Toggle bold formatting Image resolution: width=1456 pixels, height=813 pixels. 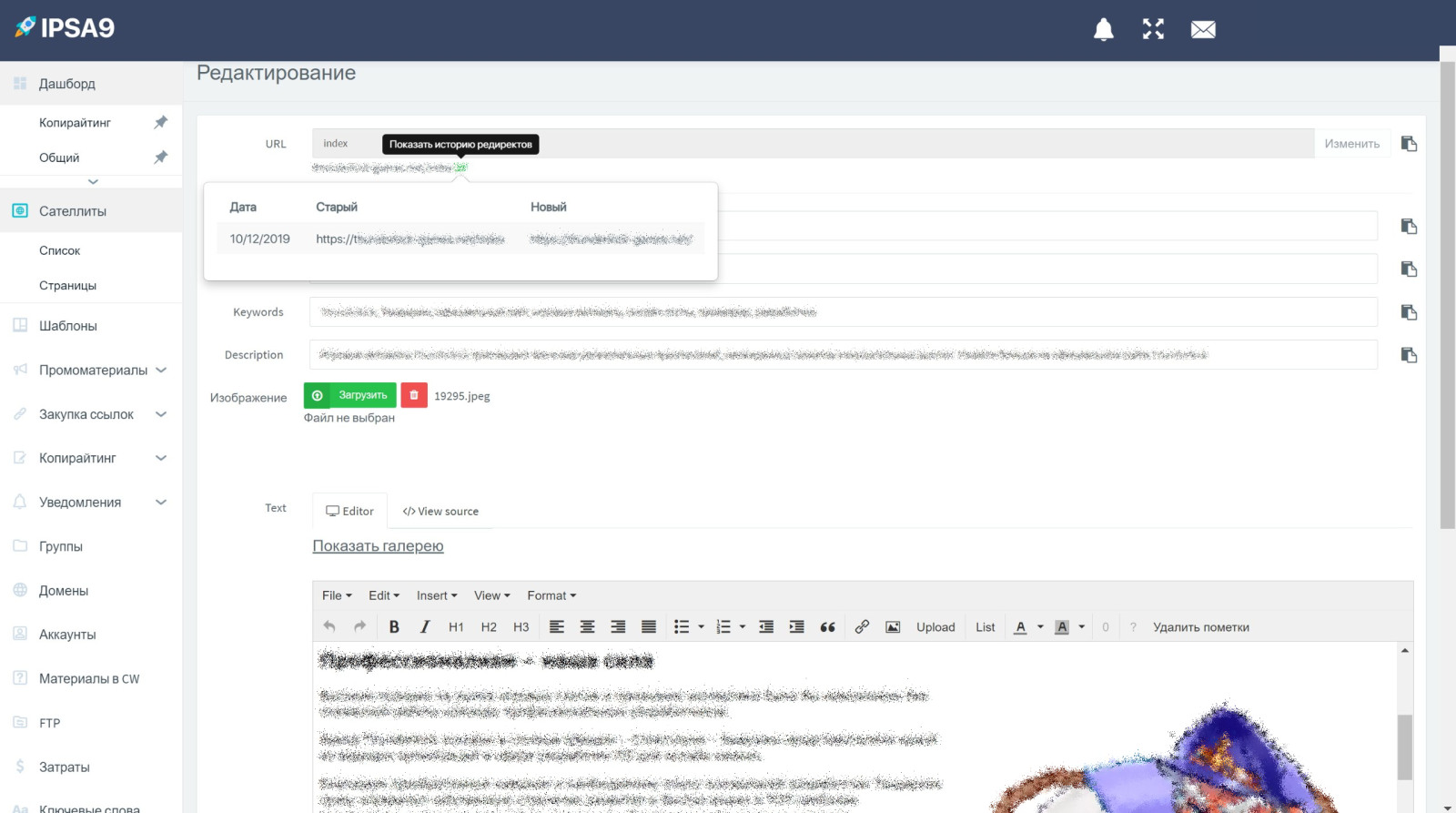(x=394, y=626)
